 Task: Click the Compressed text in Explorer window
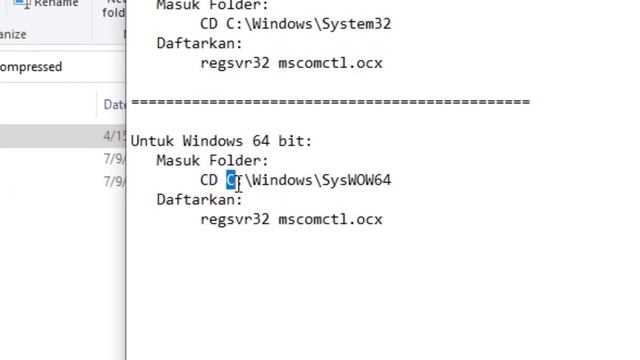tap(31, 67)
